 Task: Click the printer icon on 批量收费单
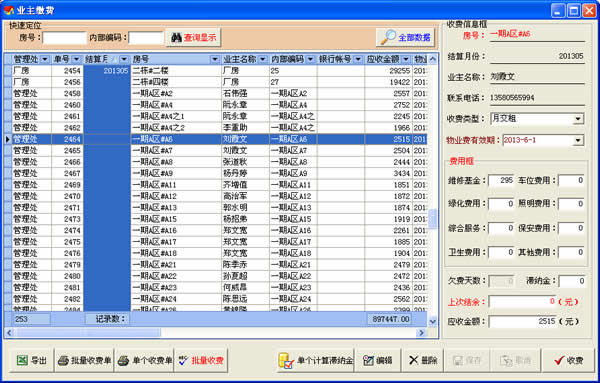(63, 360)
